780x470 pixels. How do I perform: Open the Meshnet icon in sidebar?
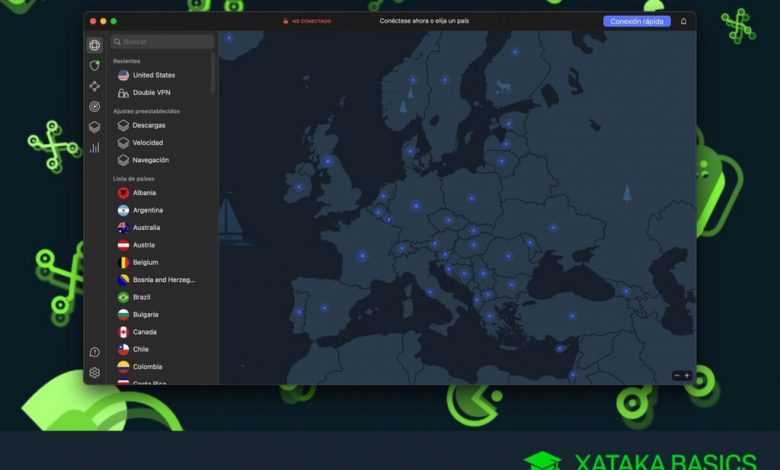pyautogui.click(x=95, y=86)
